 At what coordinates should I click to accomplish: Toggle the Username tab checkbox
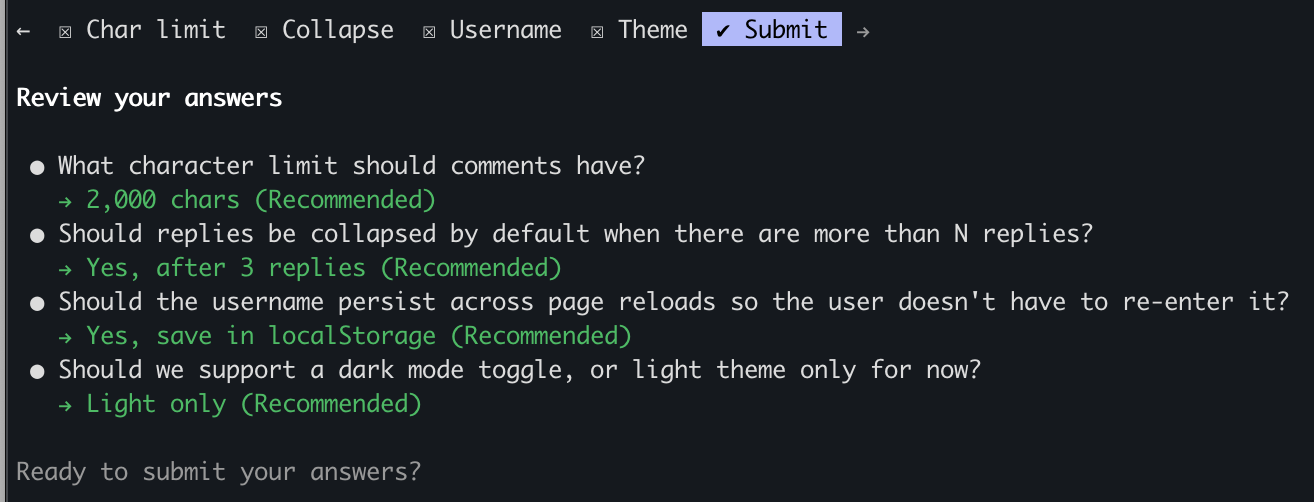[x=429, y=31]
